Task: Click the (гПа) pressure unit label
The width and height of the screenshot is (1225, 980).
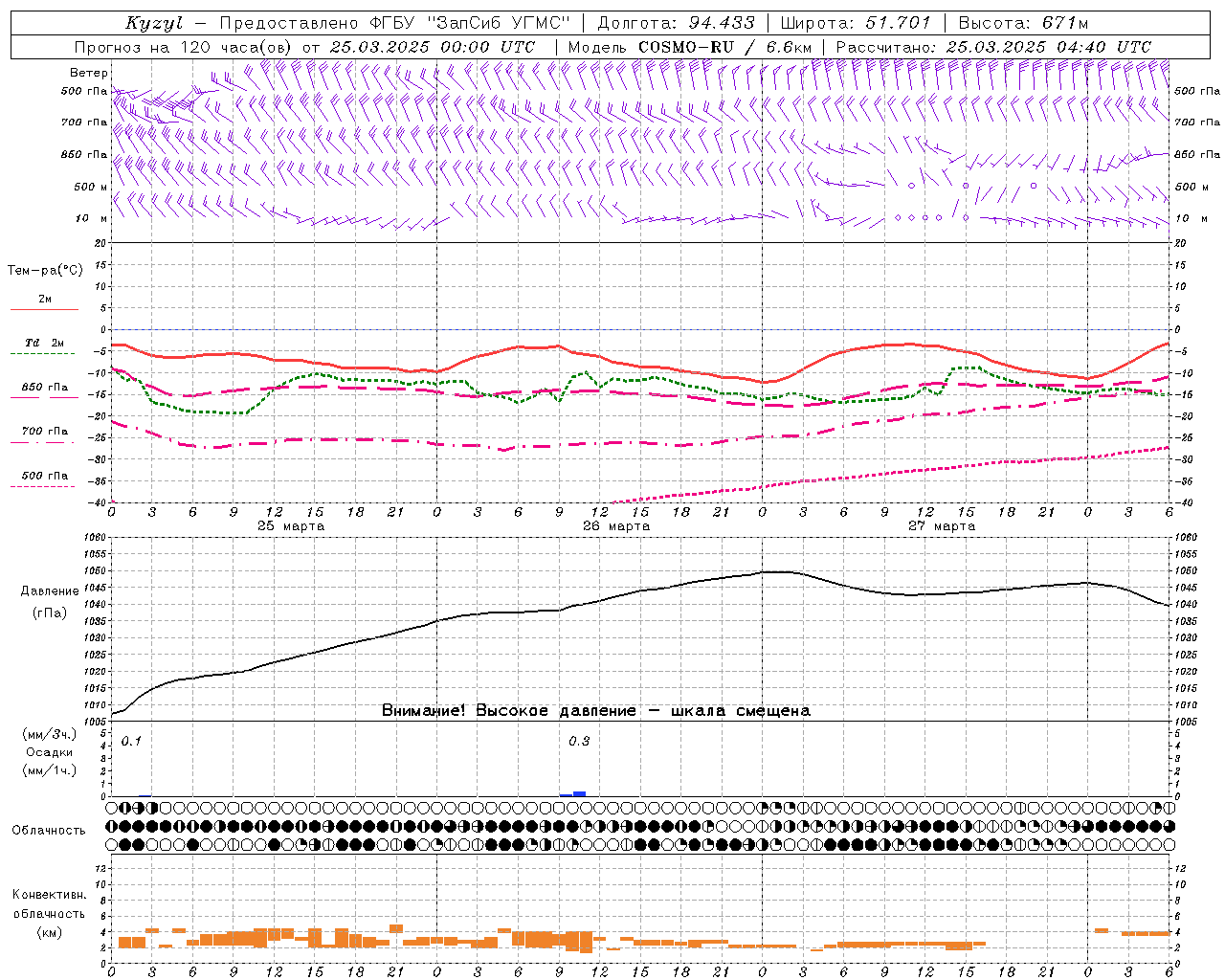Action: click(x=50, y=613)
